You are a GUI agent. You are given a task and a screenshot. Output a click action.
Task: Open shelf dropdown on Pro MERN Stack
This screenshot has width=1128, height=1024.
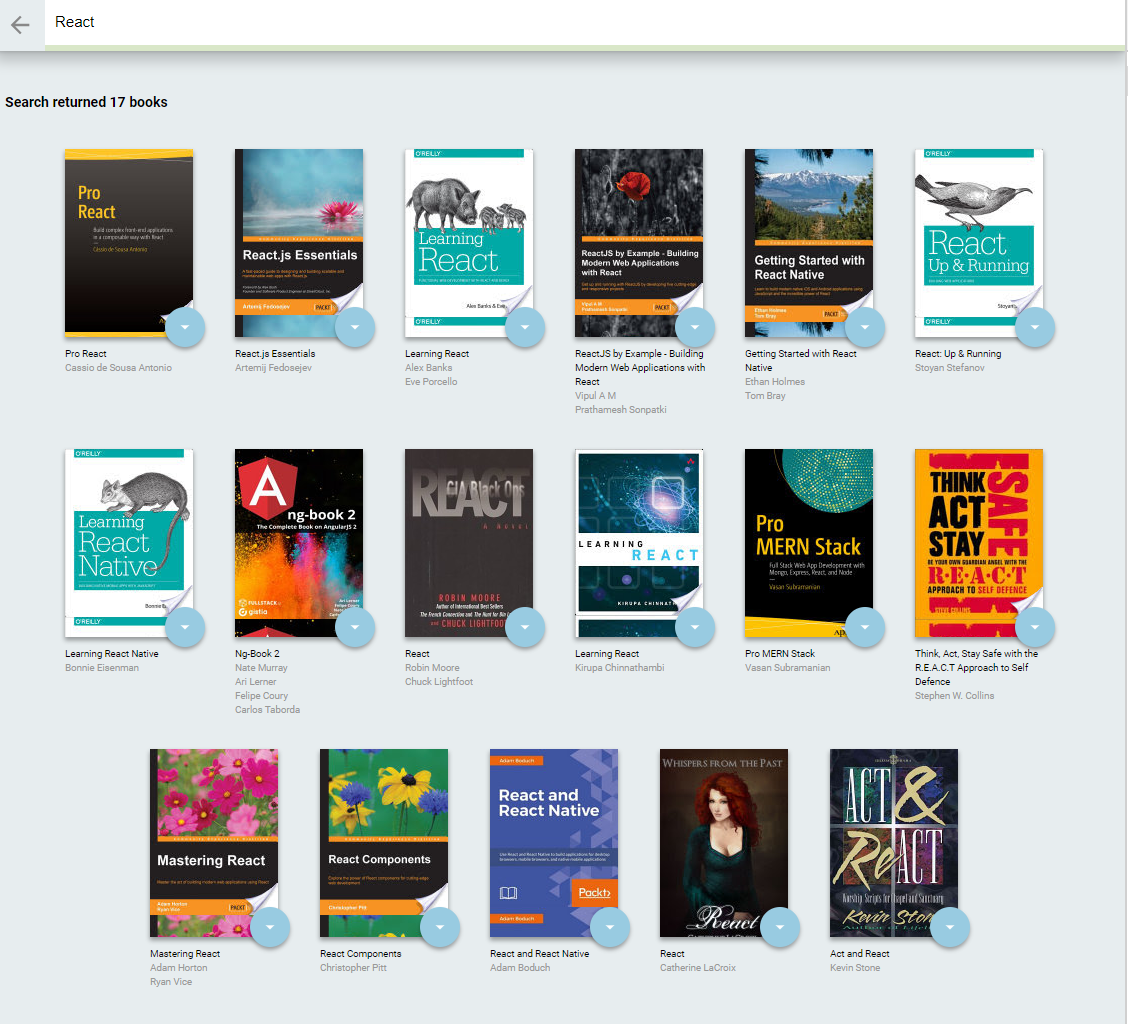point(865,627)
